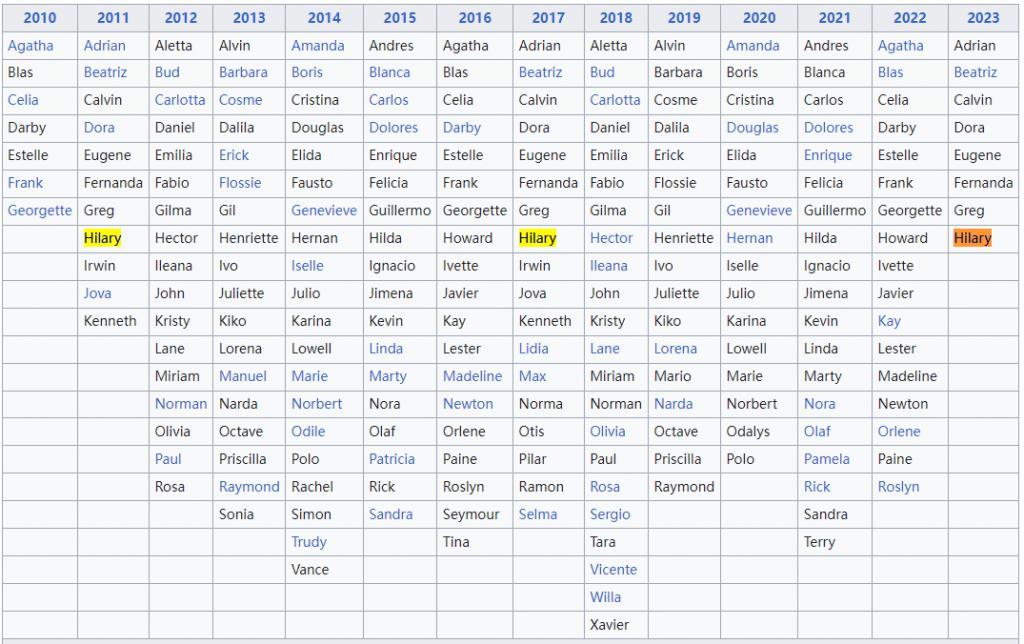Click the blue Jova link under 2011
Image resolution: width=1024 pixels, height=644 pixels.
click(x=98, y=293)
